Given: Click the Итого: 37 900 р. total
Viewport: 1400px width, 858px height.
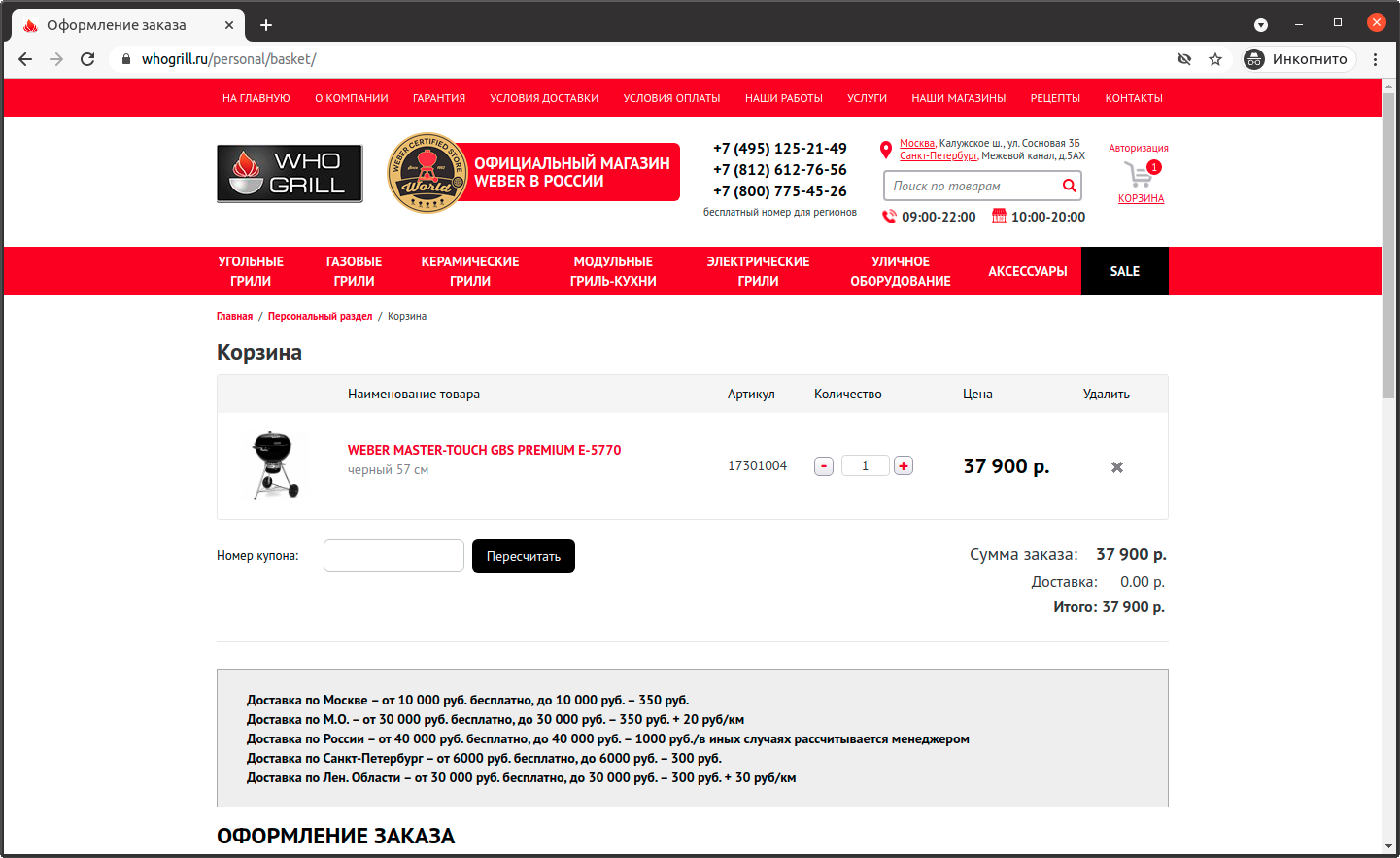Looking at the screenshot, I should pos(1110,607).
